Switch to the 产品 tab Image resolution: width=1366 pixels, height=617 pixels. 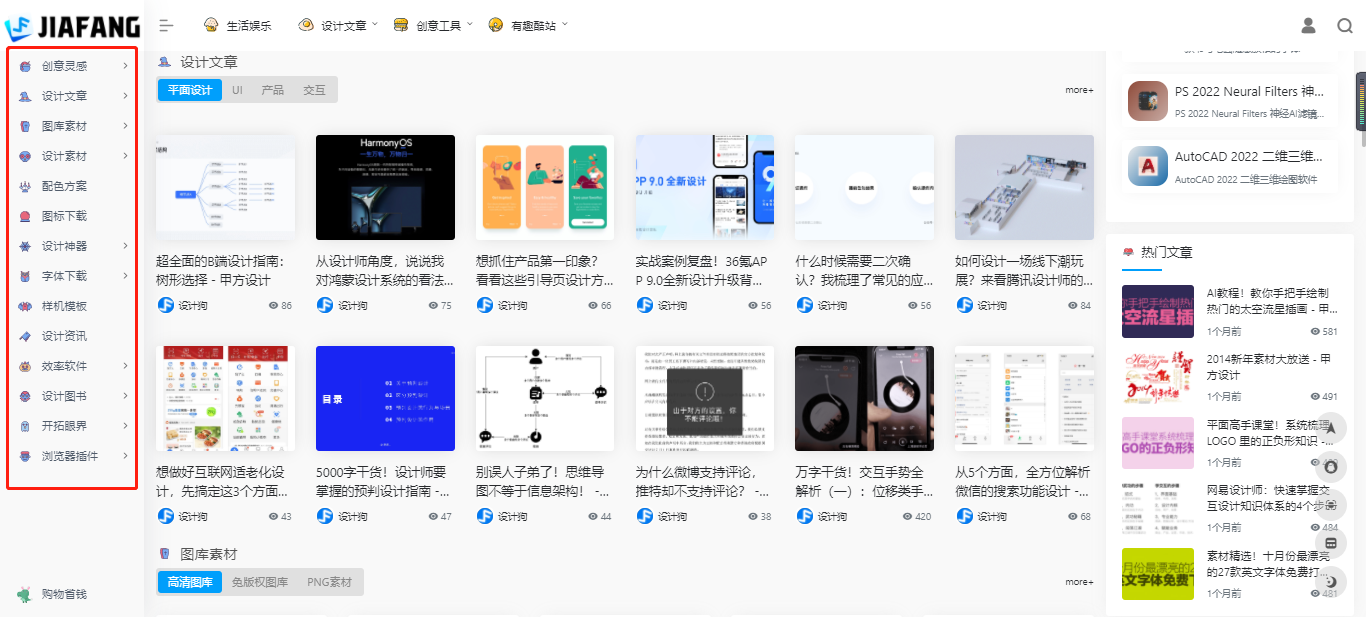(272, 90)
